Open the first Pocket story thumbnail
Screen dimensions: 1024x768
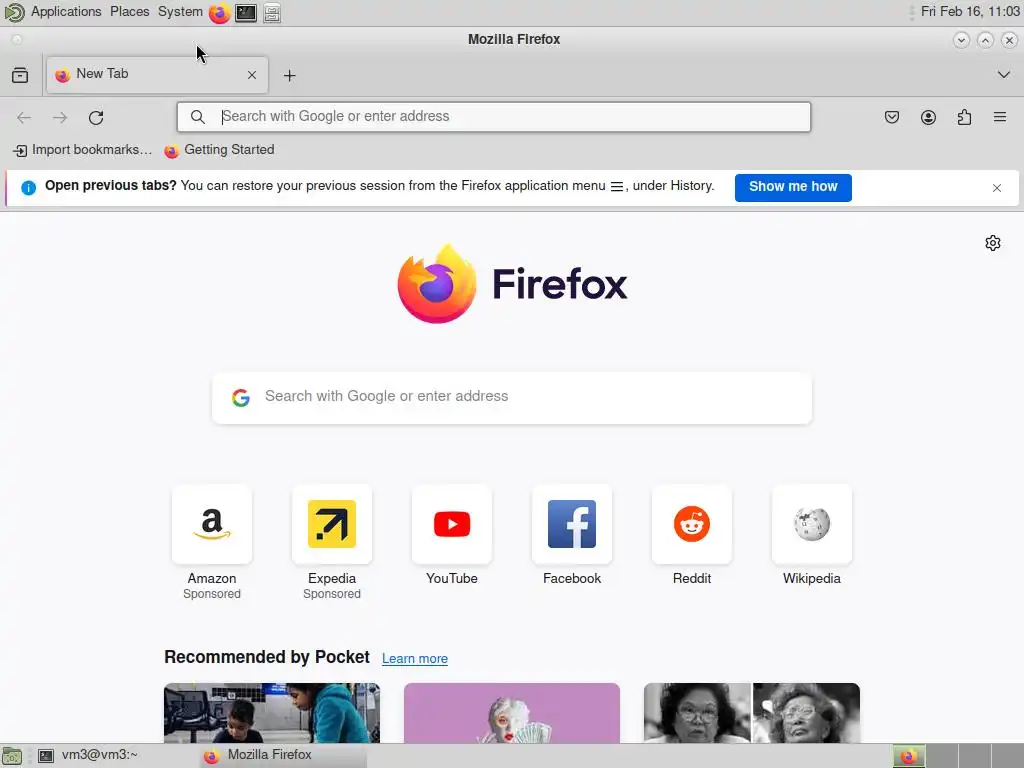click(x=272, y=712)
